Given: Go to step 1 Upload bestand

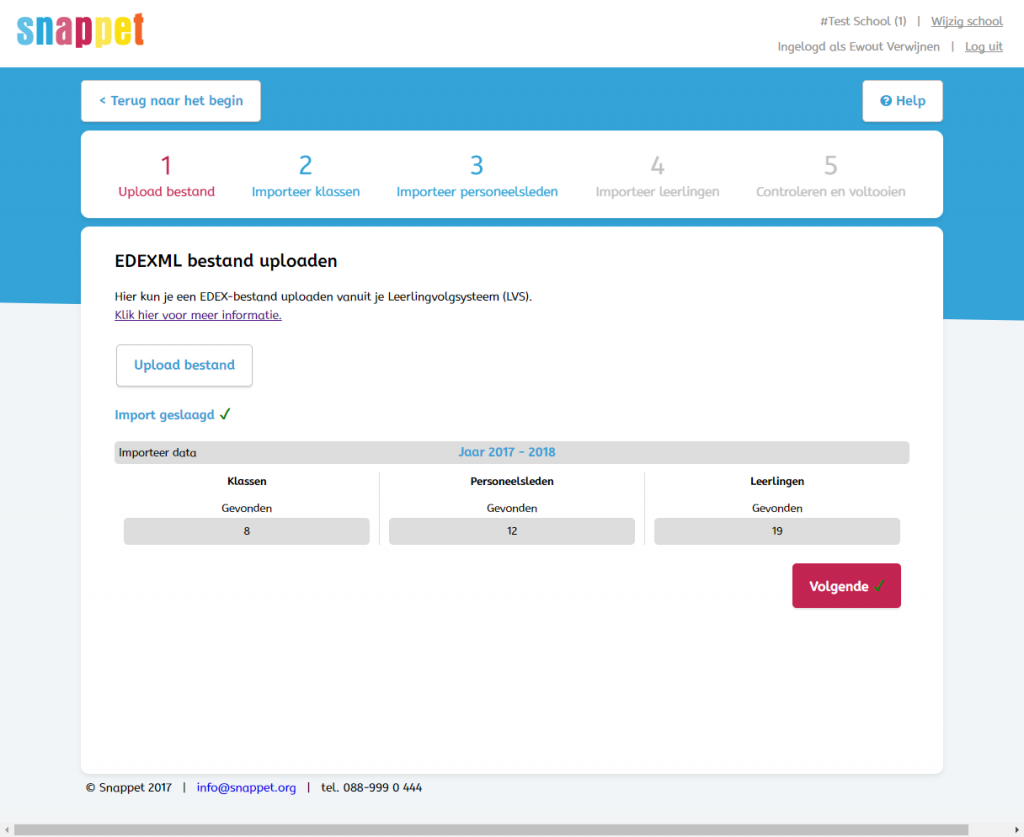Looking at the screenshot, I should pos(166,176).
